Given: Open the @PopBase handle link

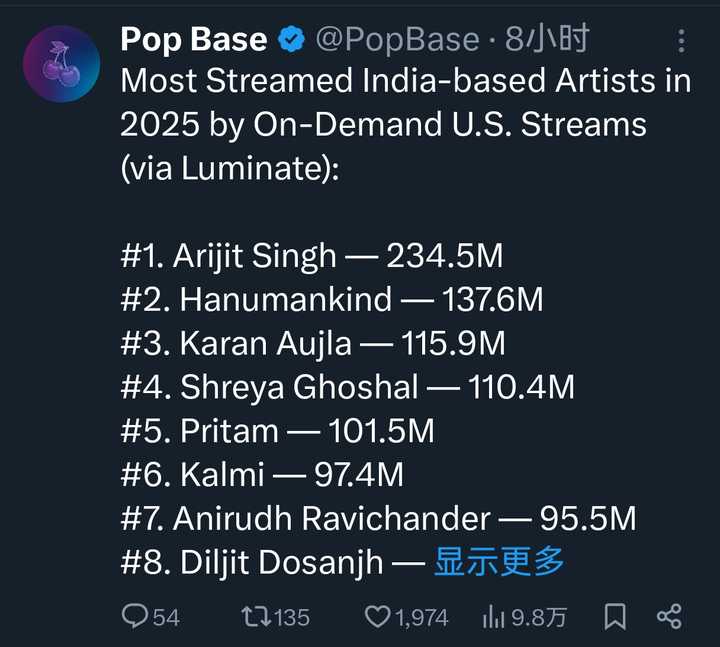Looking at the screenshot, I should 397,40.
